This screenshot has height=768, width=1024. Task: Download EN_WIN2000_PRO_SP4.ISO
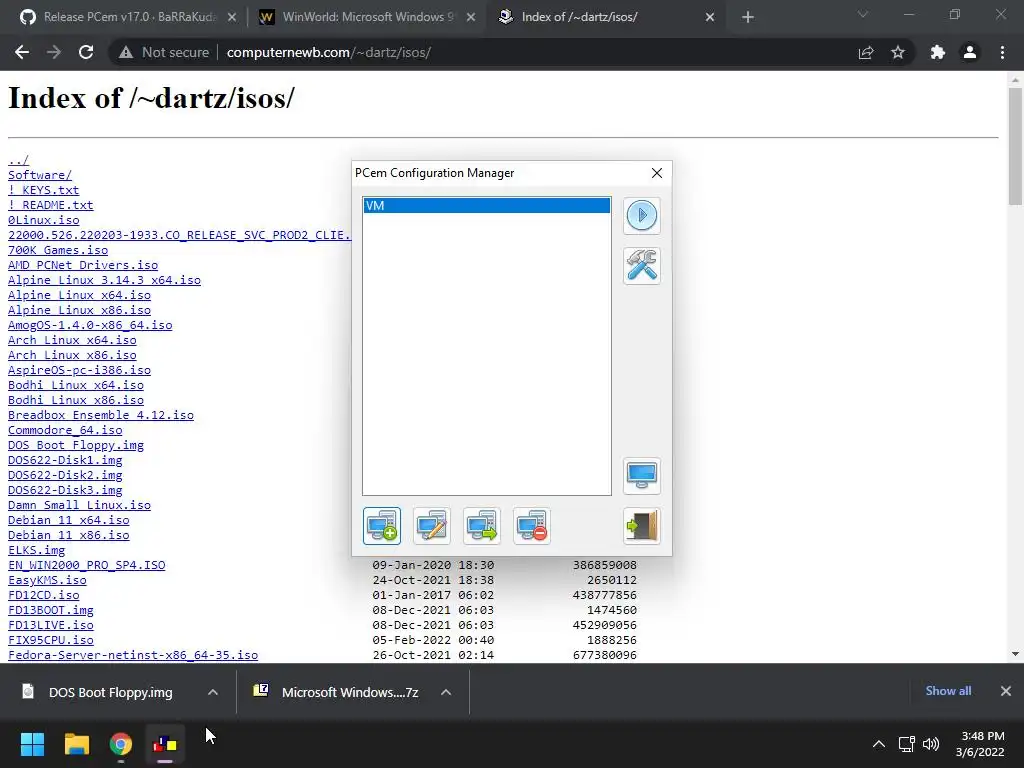pyautogui.click(x=86, y=566)
